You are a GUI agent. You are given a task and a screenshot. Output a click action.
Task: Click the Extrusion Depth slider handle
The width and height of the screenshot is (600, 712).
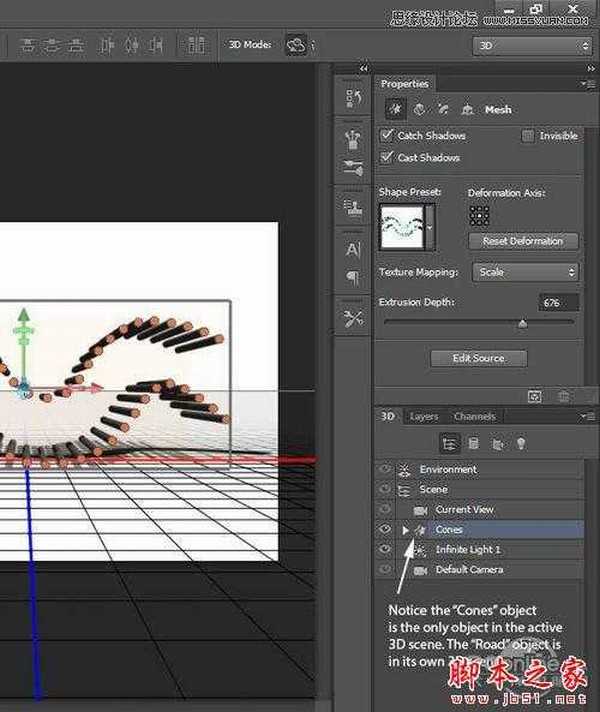[522, 323]
